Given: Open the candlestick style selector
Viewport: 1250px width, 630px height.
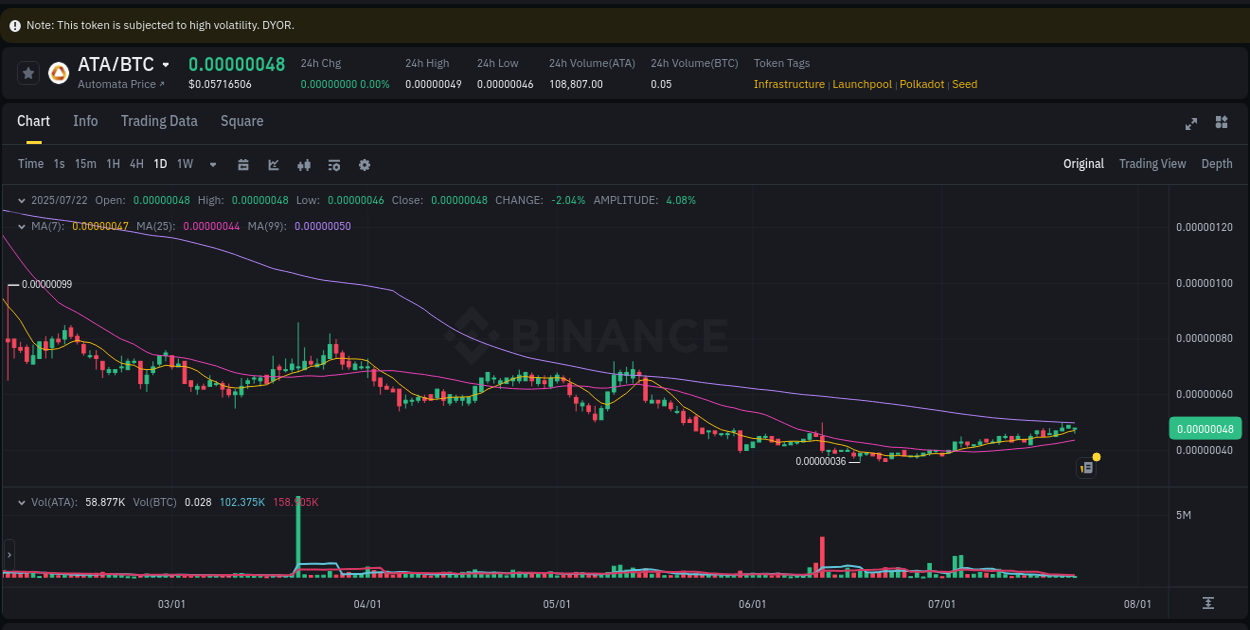Looking at the screenshot, I should tap(303, 164).
